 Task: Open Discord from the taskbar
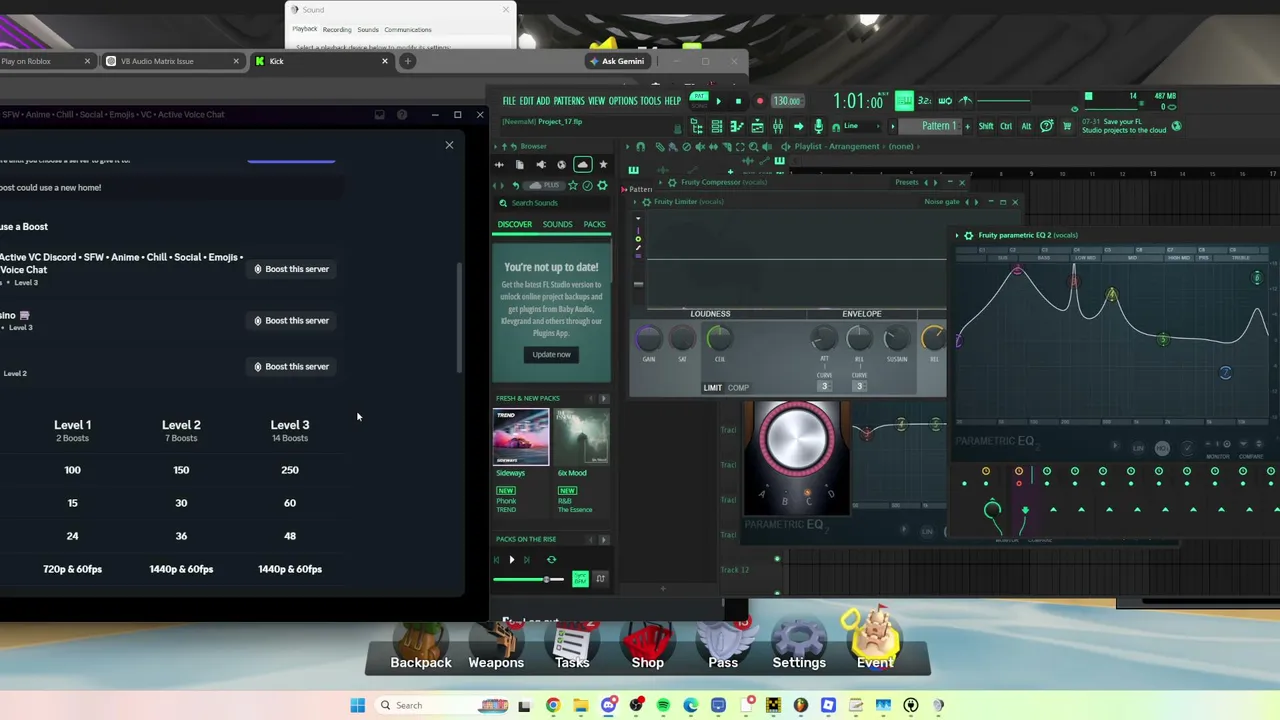point(608,705)
